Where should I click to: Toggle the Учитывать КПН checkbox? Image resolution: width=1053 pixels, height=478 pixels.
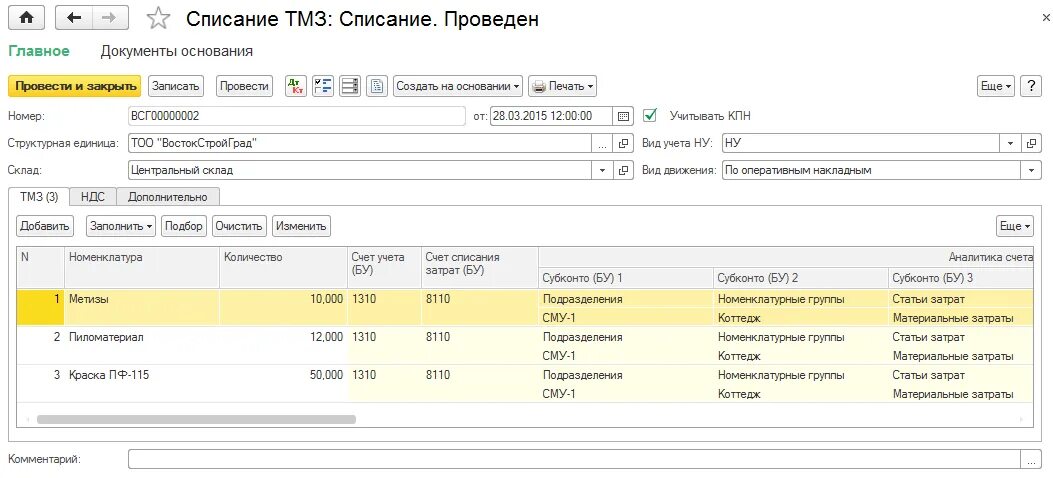649,115
